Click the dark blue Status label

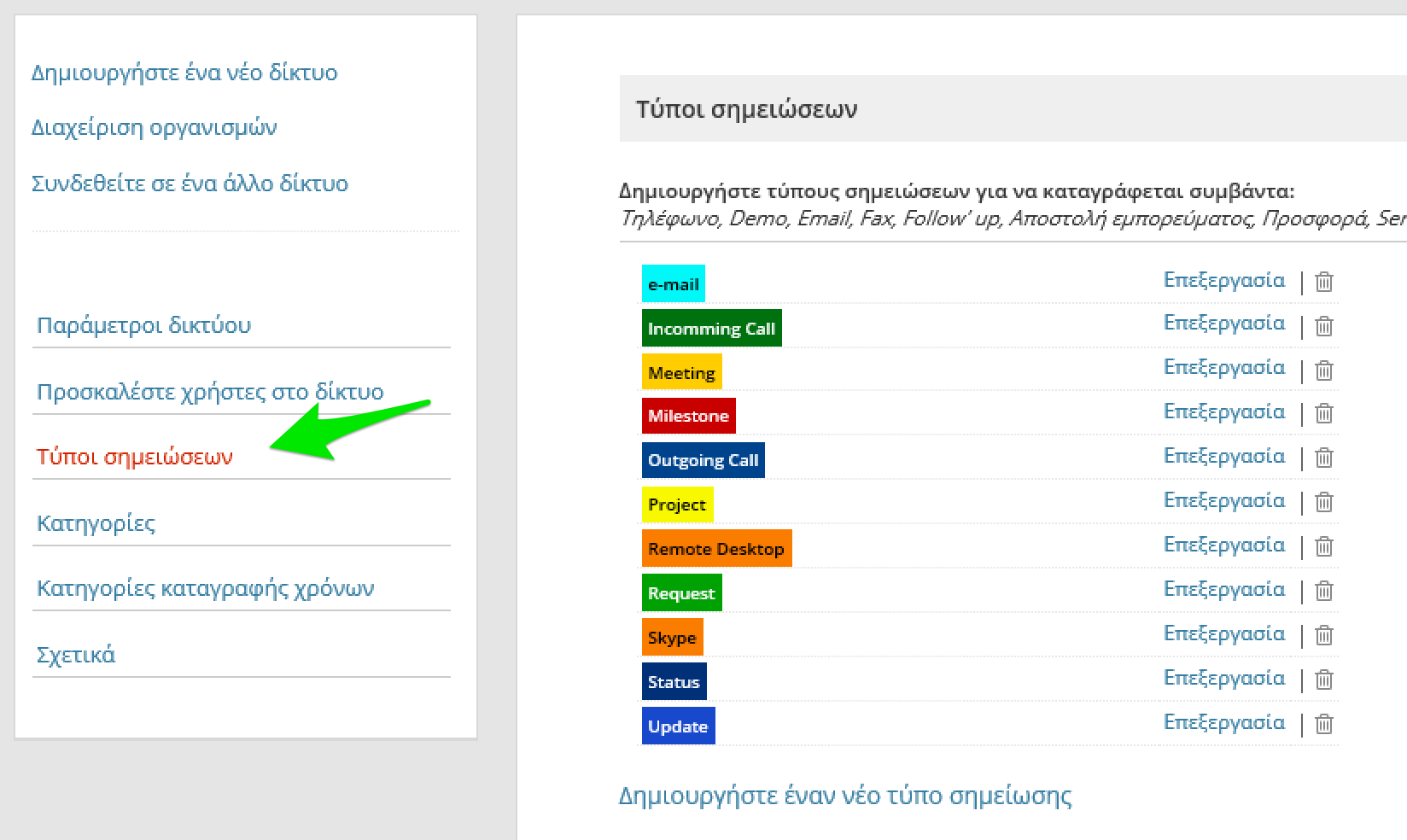coord(674,682)
